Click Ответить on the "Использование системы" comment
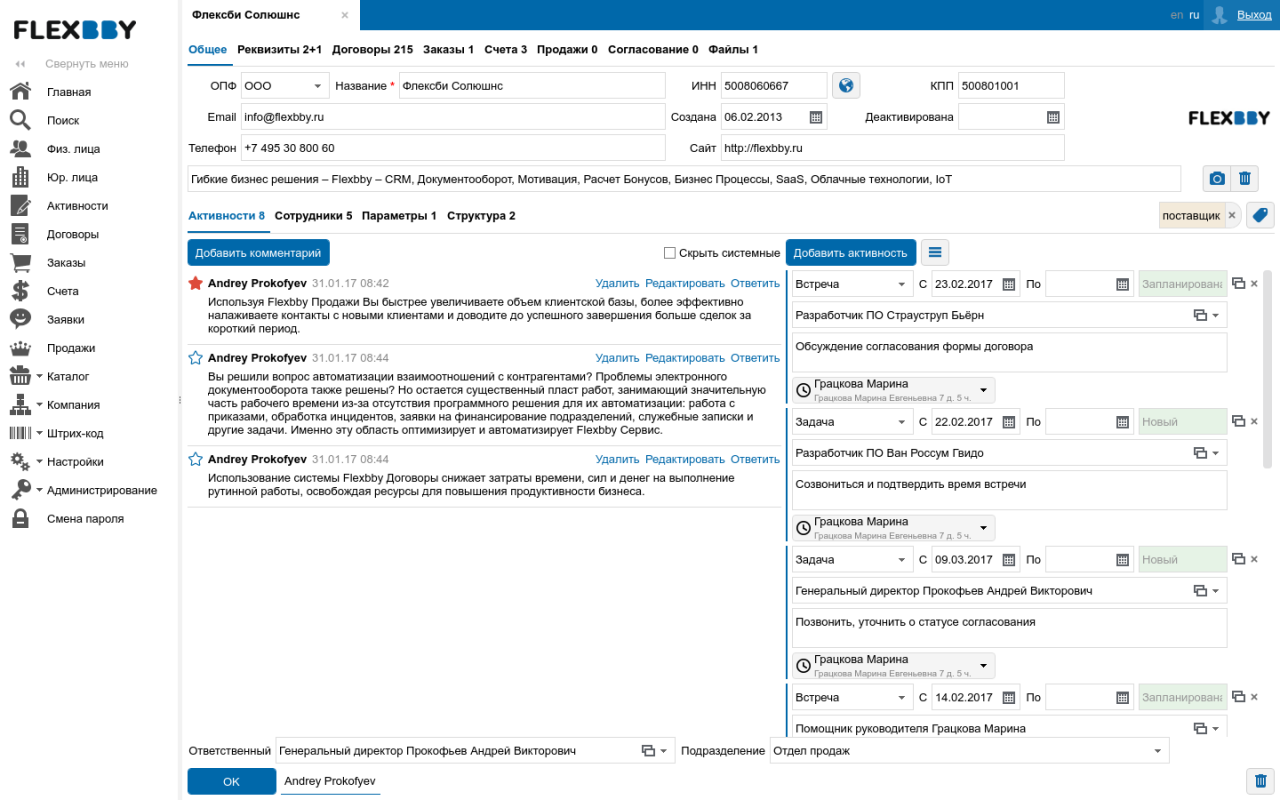The width and height of the screenshot is (1280, 800). 755,460
